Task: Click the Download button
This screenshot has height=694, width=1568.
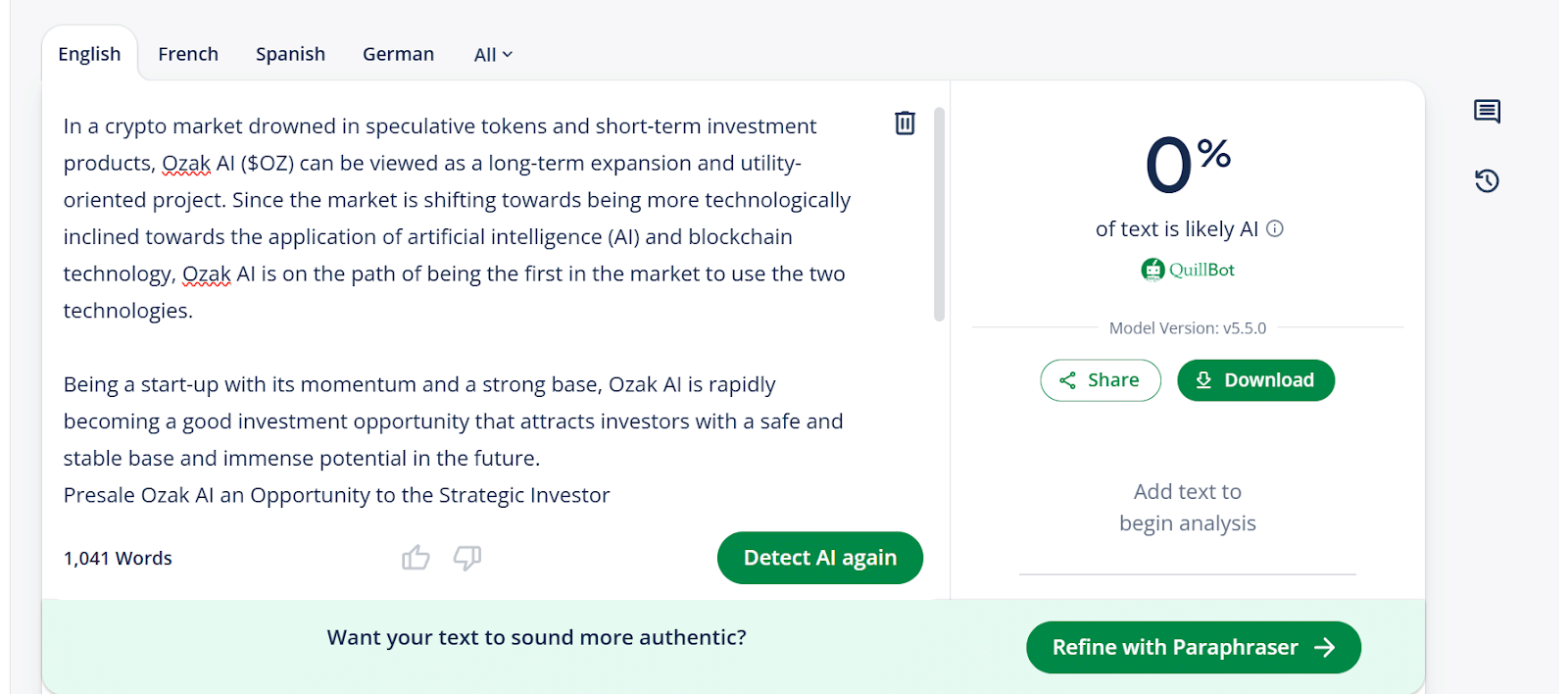Action: 1255,380
